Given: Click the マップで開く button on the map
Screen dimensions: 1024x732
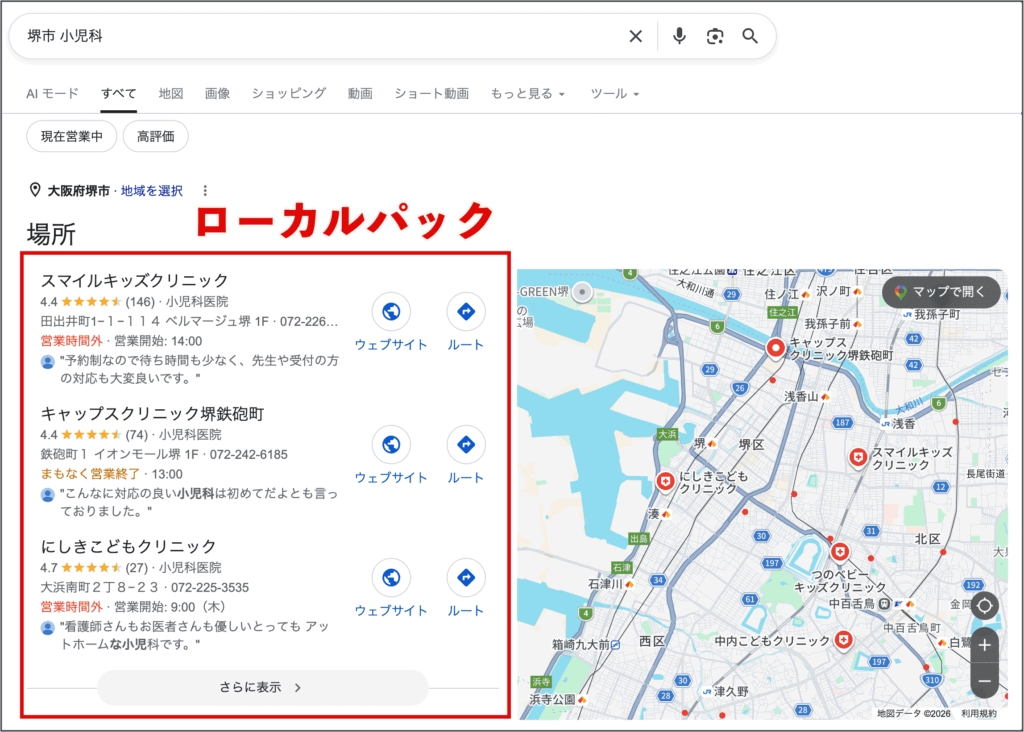Looking at the screenshot, I should point(941,292).
